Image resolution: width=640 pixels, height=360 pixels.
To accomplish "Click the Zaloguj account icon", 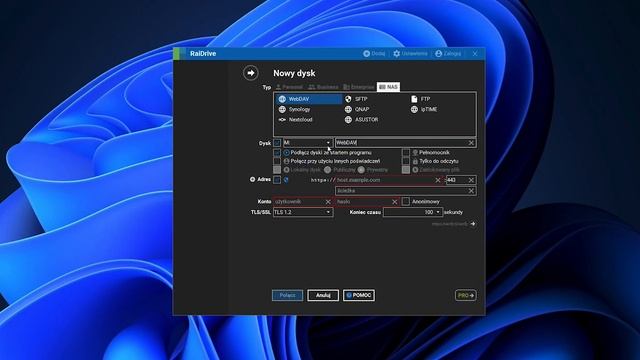I will click(x=438, y=53).
